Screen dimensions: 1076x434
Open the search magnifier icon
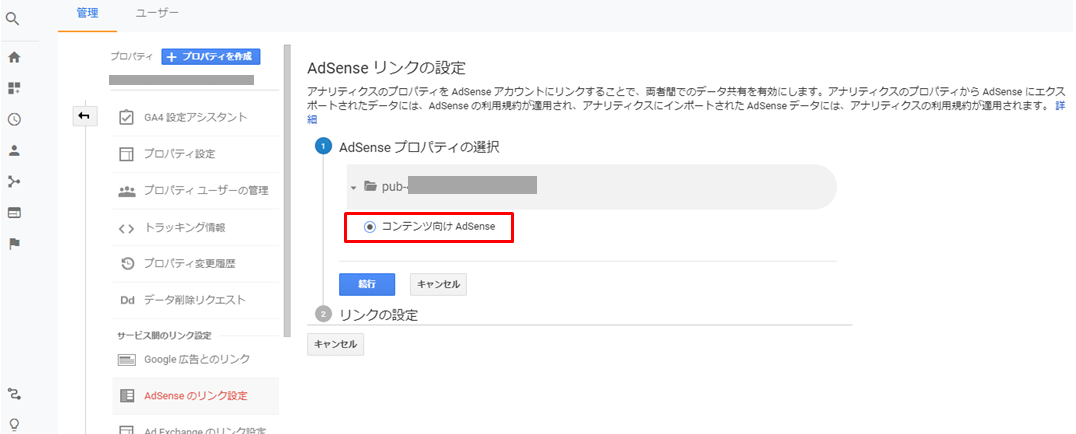pos(12,19)
